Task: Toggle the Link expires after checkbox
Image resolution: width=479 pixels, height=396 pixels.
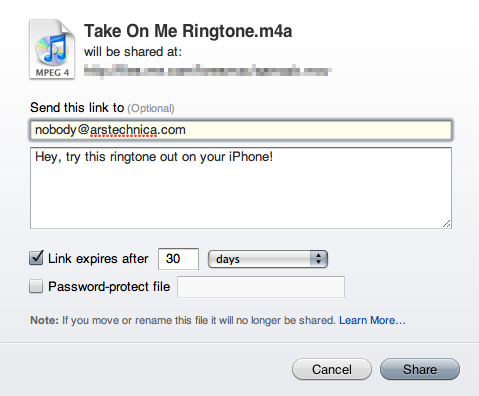Action: 36,258
